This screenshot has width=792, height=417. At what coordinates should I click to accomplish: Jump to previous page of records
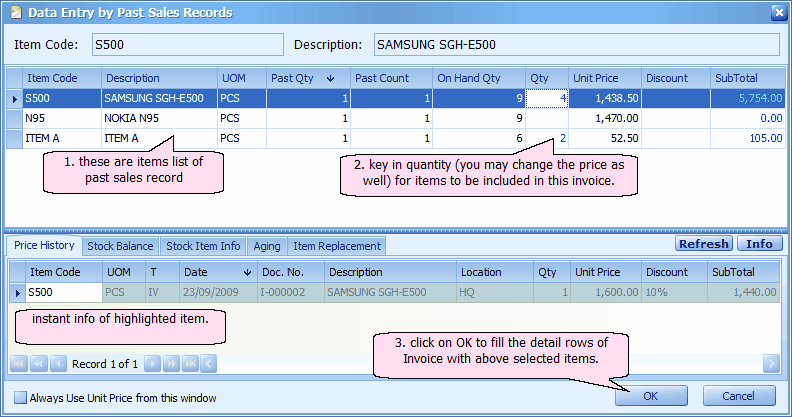click(x=38, y=363)
